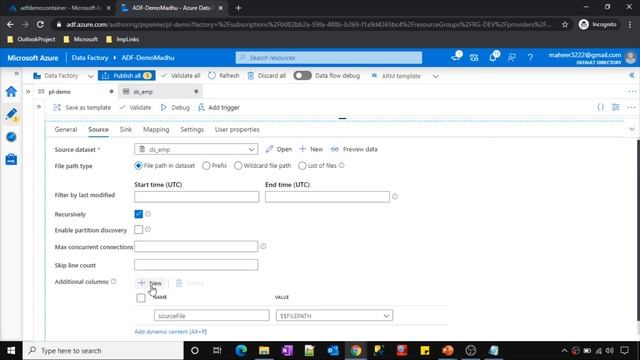Expand the factory resources pane chevrons
This screenshot has width=640, height=360.
(28, 91)
